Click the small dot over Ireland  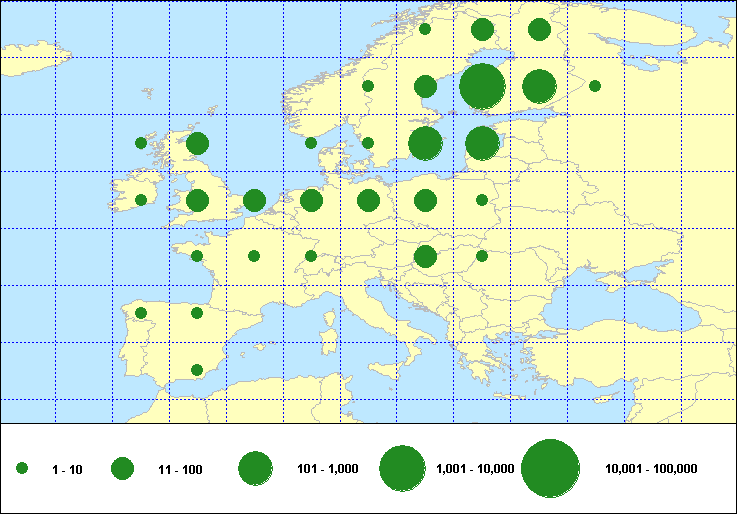point(141,200)
